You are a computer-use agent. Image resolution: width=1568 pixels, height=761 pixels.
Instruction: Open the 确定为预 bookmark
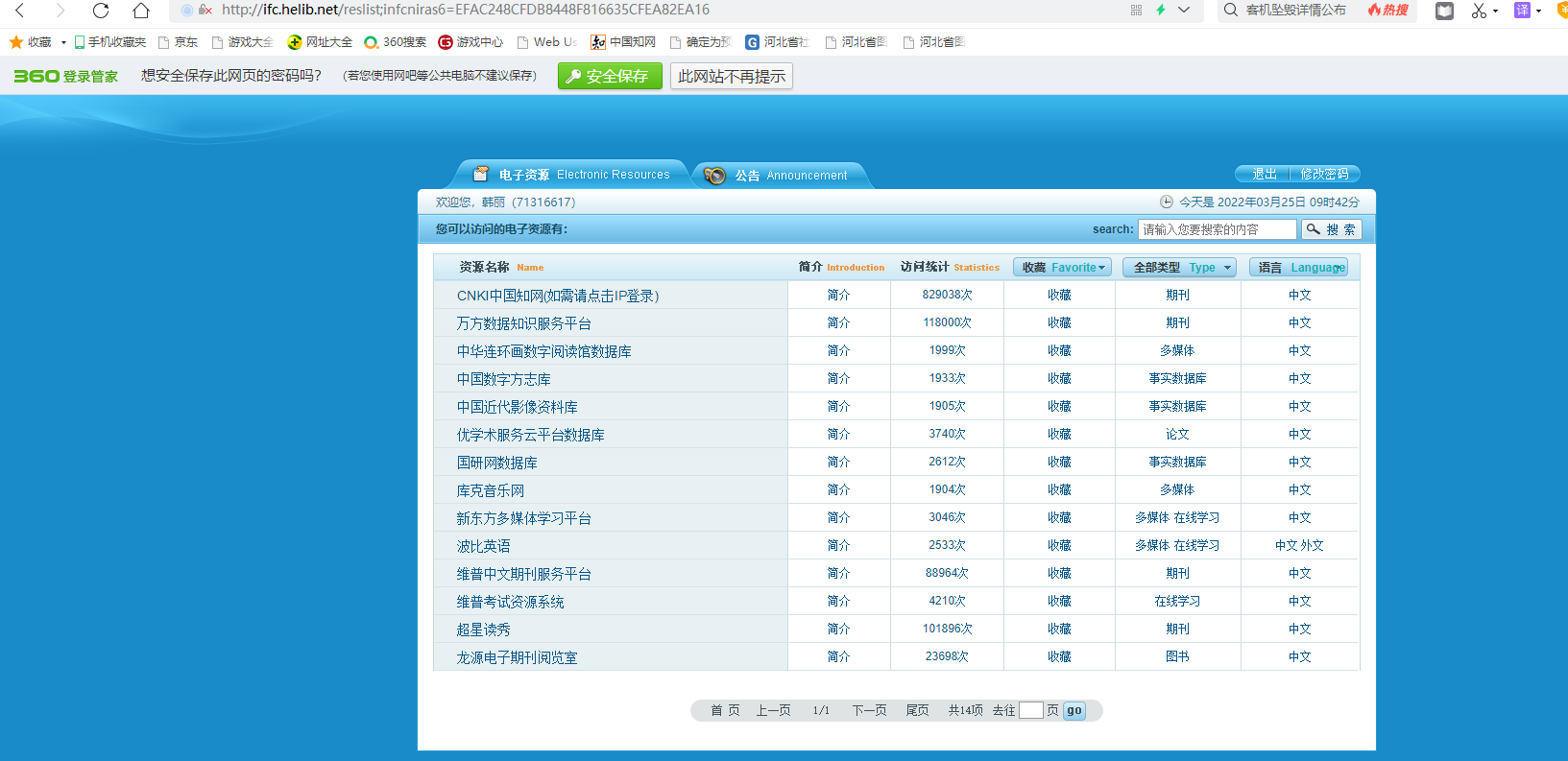coord(701,42)
